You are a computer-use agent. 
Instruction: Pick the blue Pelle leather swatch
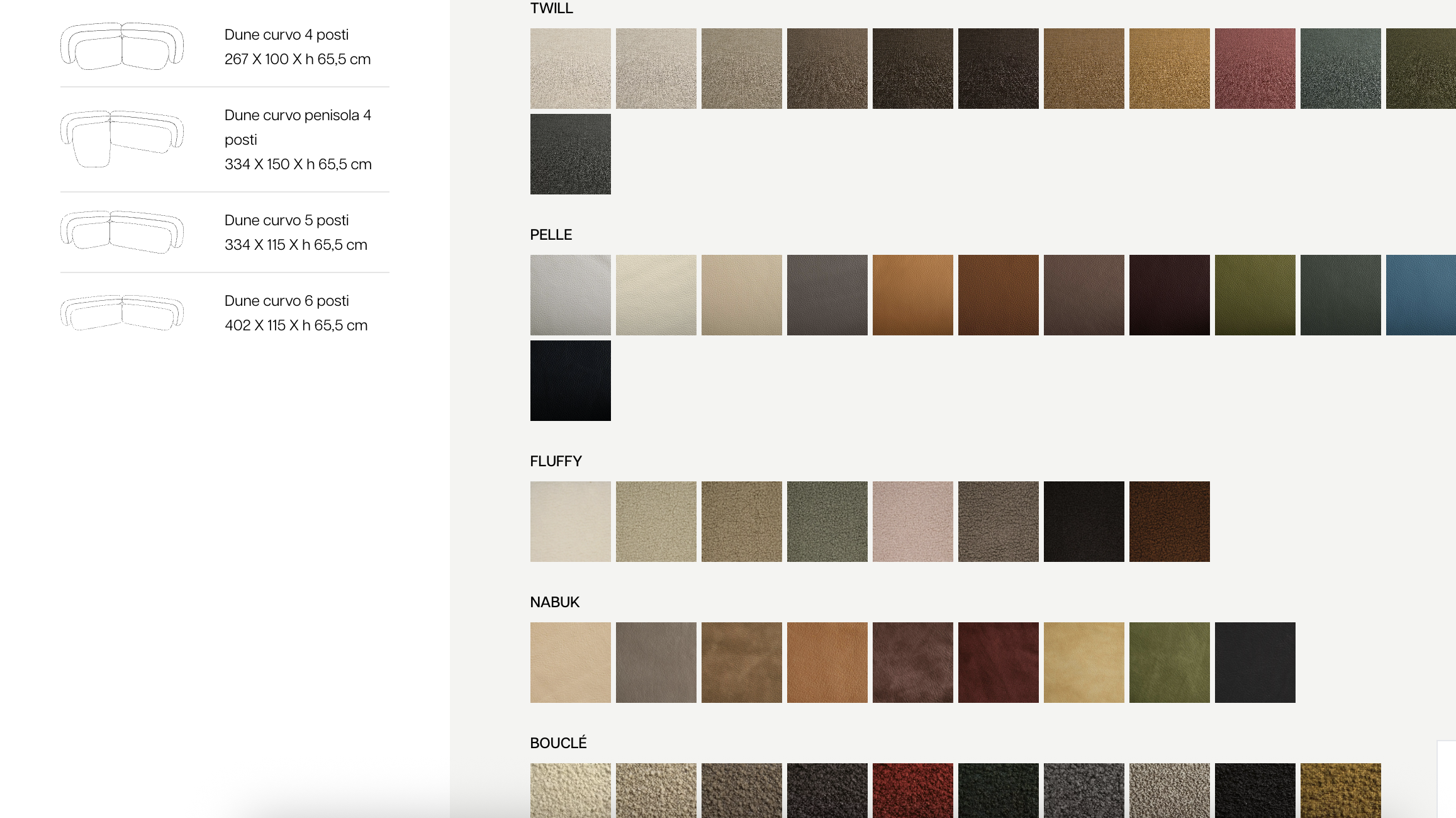(1421, 295)
